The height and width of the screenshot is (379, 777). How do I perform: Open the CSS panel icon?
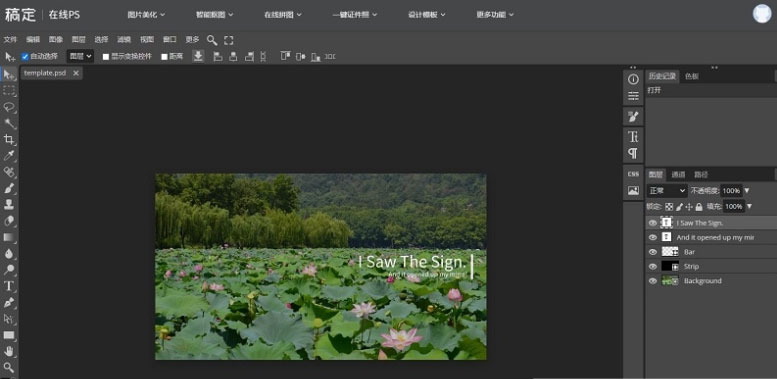point(633,174)
